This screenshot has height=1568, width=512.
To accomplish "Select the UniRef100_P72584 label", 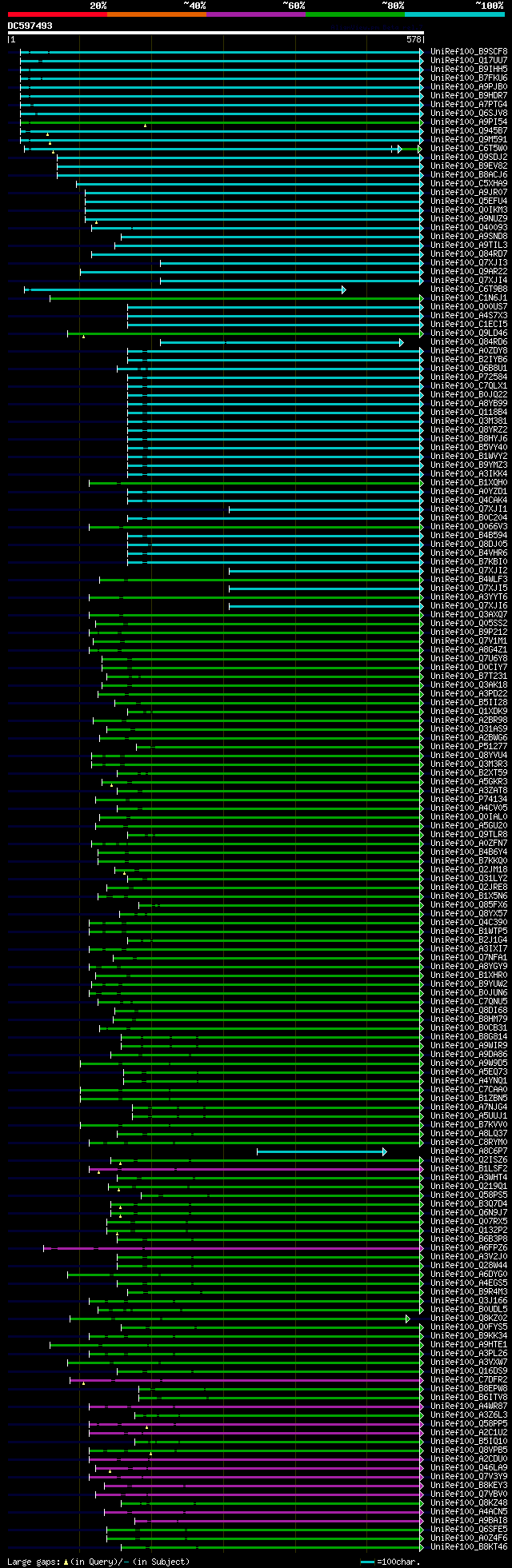I will click(x=469, y=377).
